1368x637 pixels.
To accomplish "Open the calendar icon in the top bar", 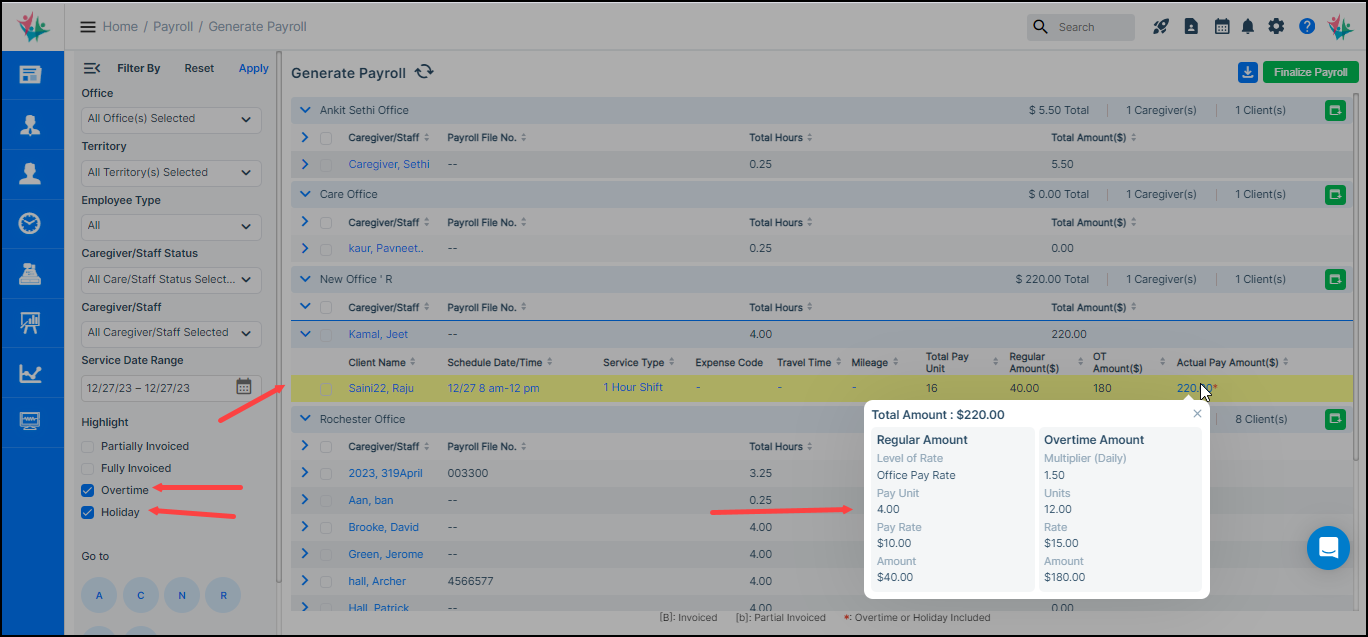I will (x=1222, y=26).
